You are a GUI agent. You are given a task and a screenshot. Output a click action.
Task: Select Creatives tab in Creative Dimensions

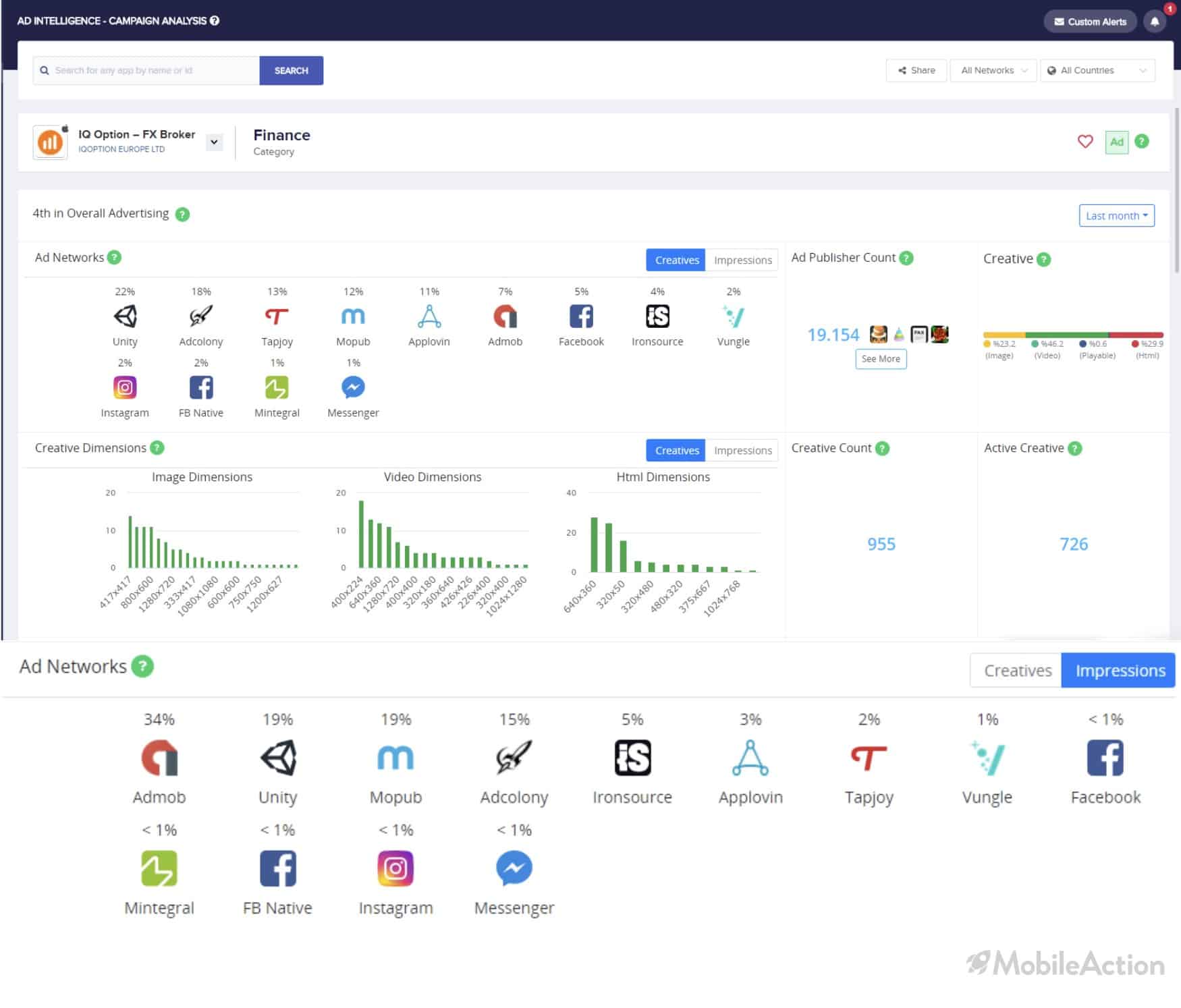[676, 451]
